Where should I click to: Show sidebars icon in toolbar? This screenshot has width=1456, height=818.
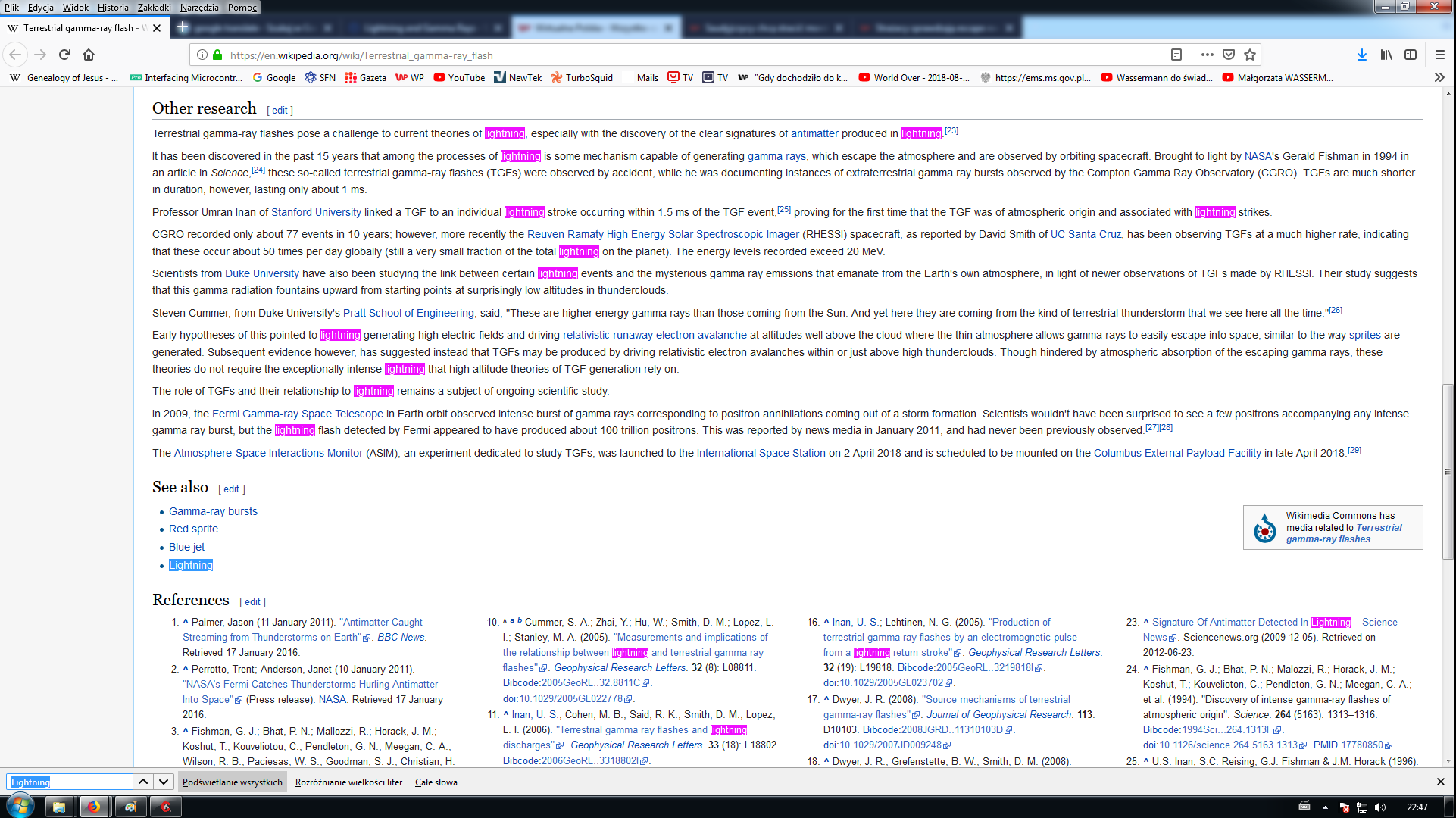[x=1411, y=55]
